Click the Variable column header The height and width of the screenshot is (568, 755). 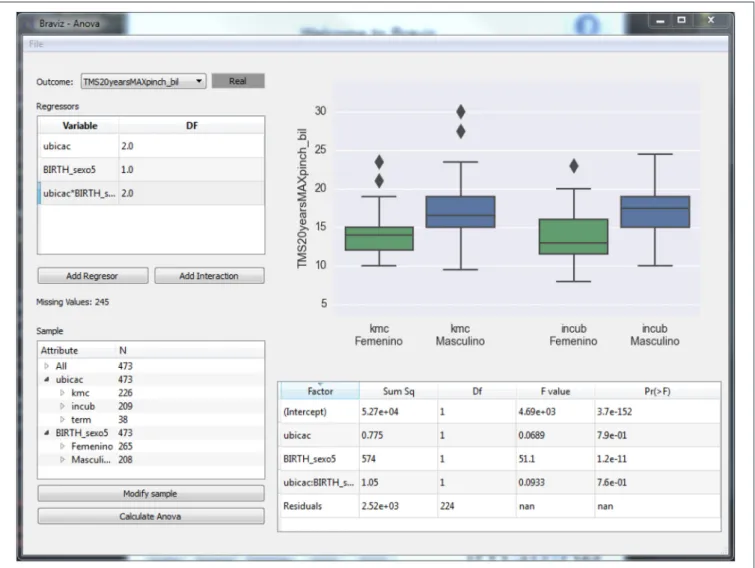coord(79,126)
